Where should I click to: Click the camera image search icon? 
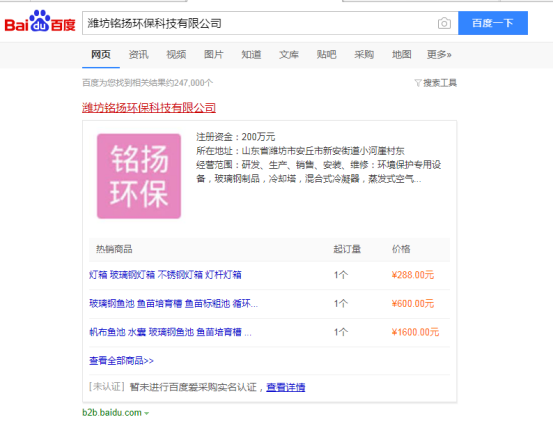444,23
